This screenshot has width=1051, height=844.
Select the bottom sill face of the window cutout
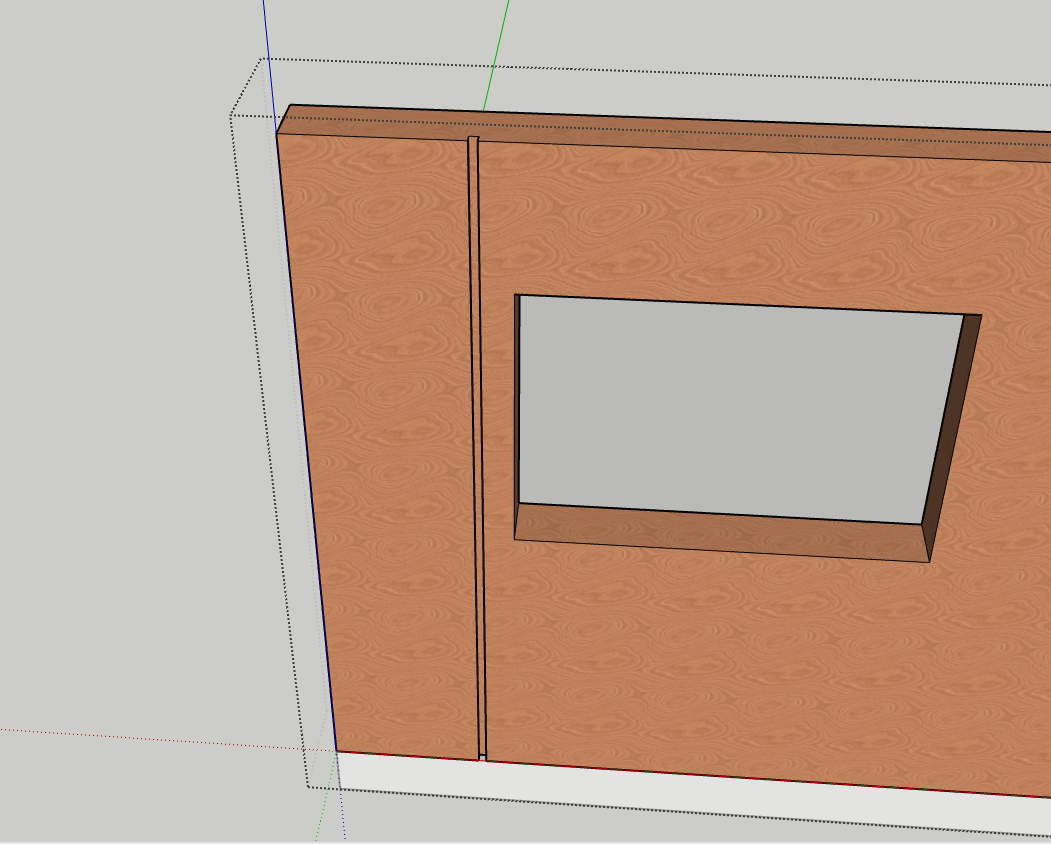pyautogui.click(x=720, y=530)
